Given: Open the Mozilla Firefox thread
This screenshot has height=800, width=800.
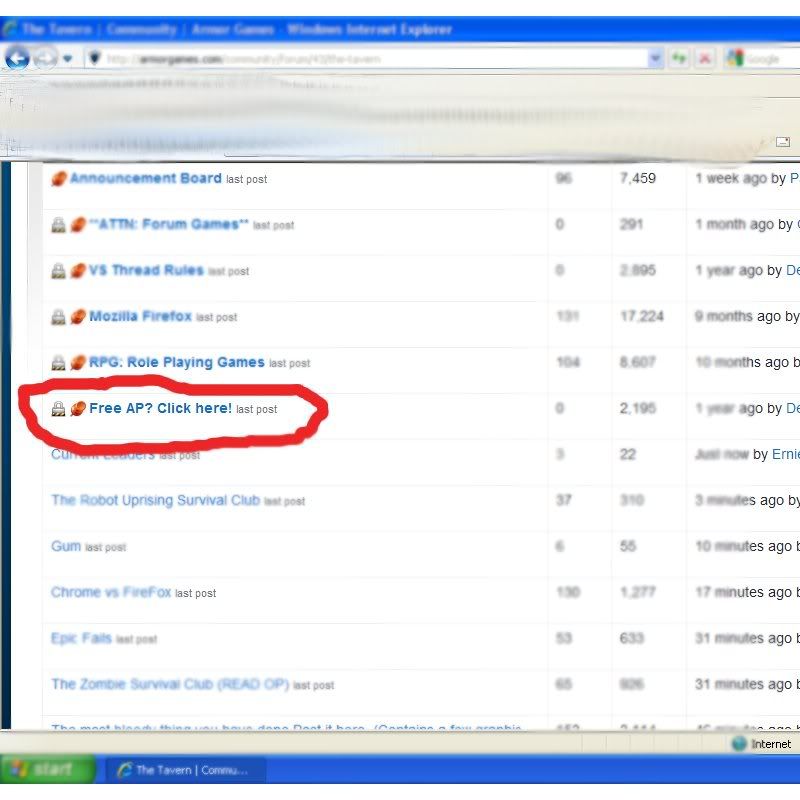Looking at the screenshot, I should click(140, 316).
